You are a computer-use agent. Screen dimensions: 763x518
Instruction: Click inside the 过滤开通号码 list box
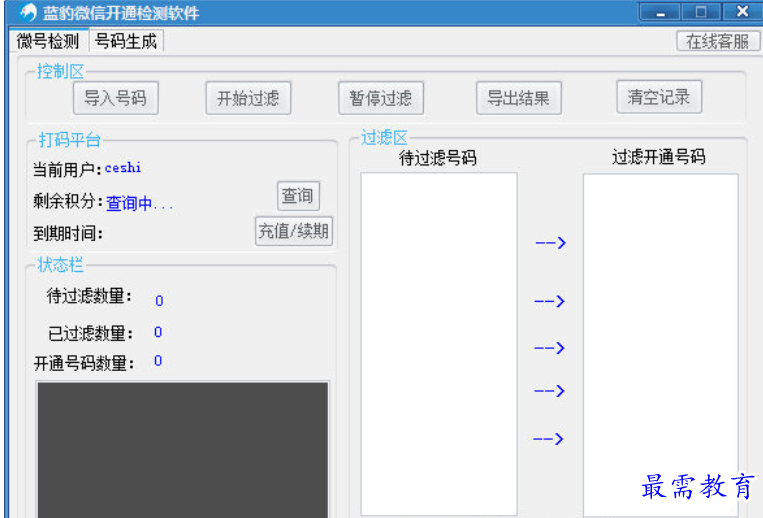661,345
